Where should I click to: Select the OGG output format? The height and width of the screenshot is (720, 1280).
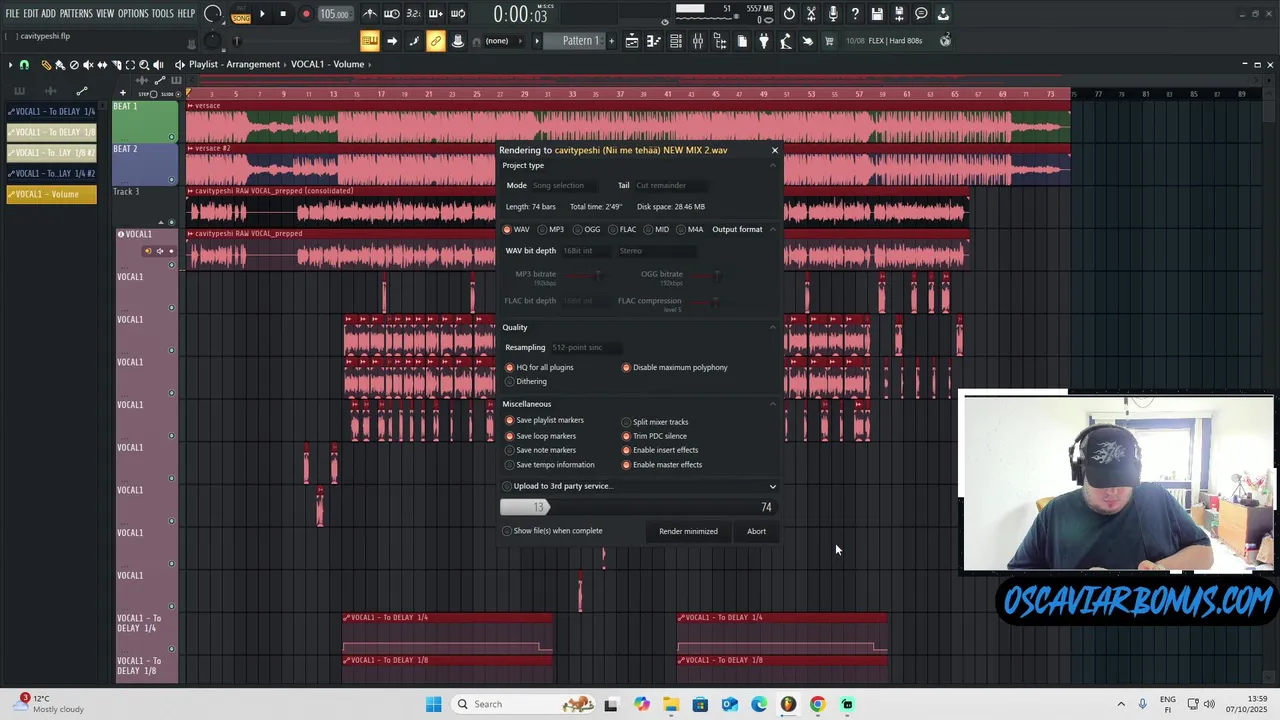[x=586, y=229]
